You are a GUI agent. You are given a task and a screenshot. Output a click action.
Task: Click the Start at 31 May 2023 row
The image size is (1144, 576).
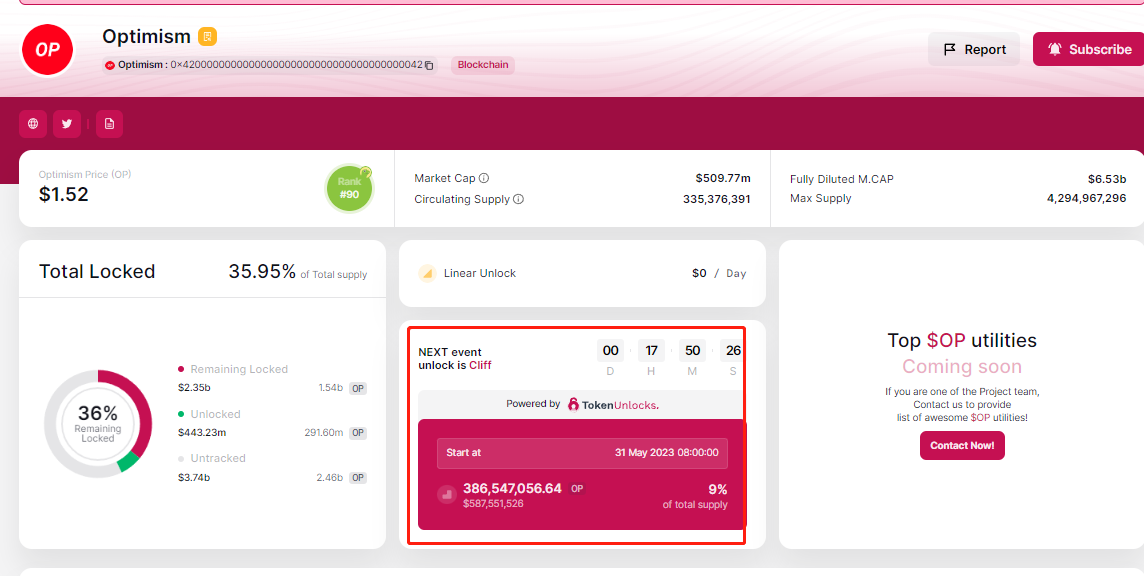582,453
